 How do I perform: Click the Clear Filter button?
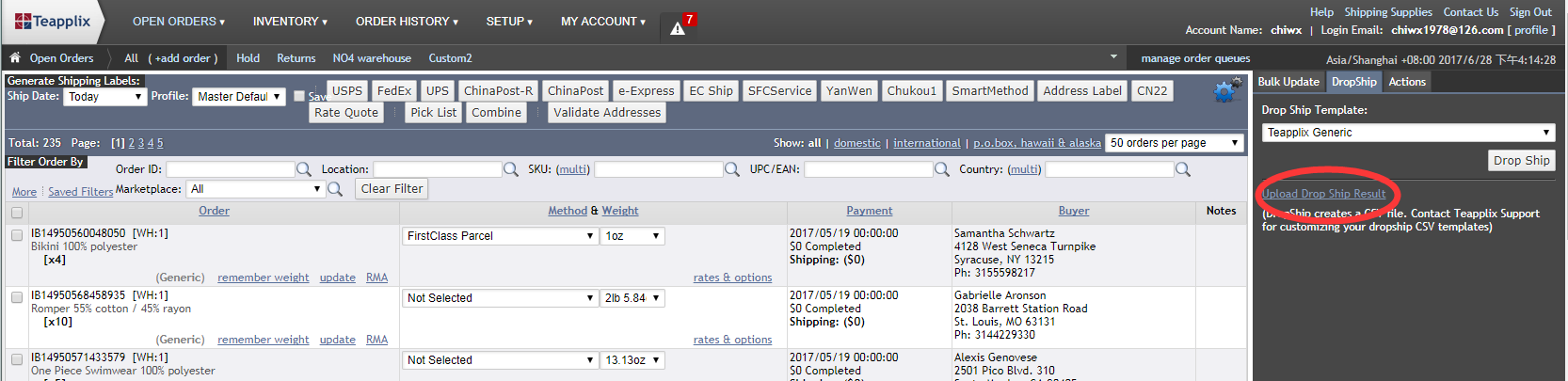tap(392, 189)
